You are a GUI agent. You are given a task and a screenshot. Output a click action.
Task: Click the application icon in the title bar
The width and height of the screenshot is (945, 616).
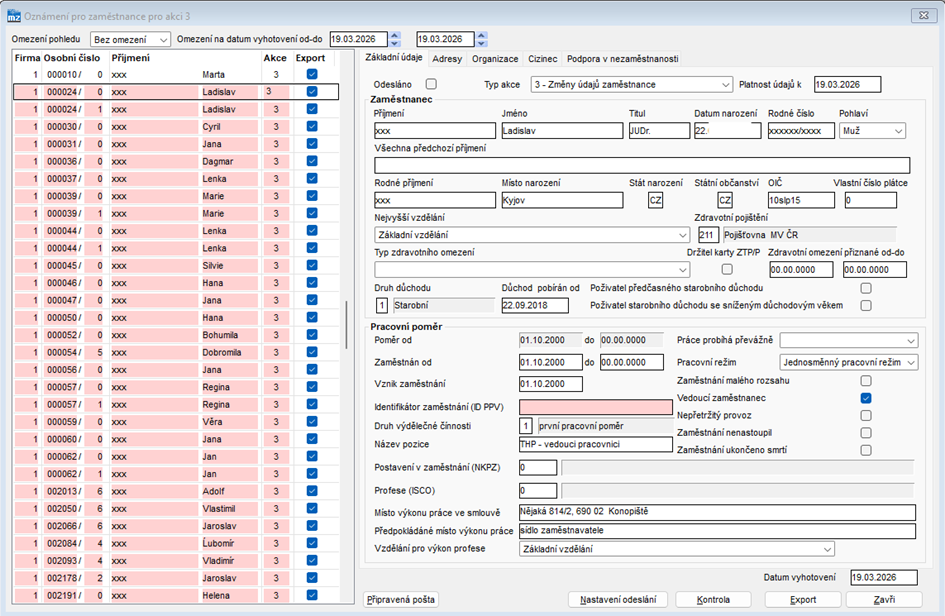tap(13, 16)
